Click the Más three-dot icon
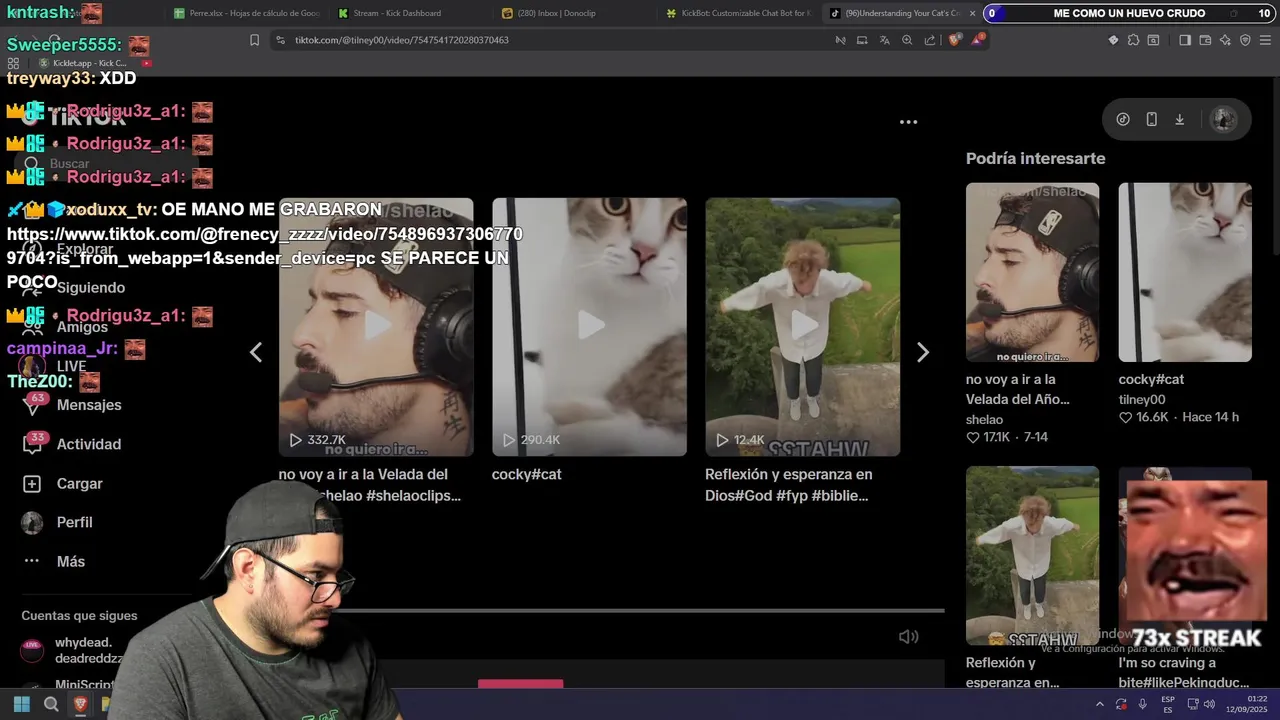 (32, 561)
